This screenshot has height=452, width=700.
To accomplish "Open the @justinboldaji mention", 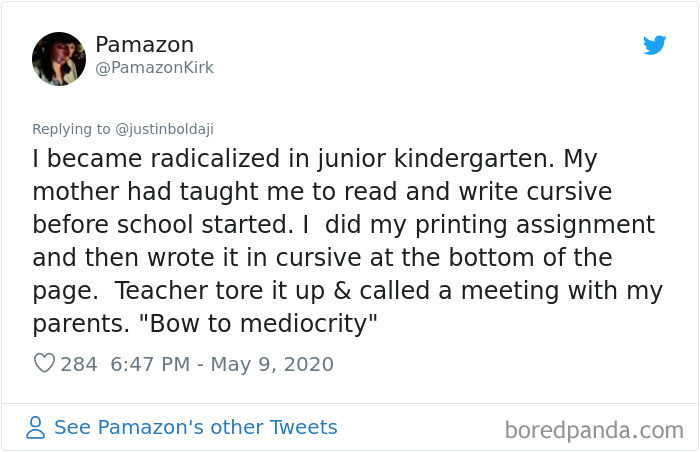I will [x=162, y=129].
